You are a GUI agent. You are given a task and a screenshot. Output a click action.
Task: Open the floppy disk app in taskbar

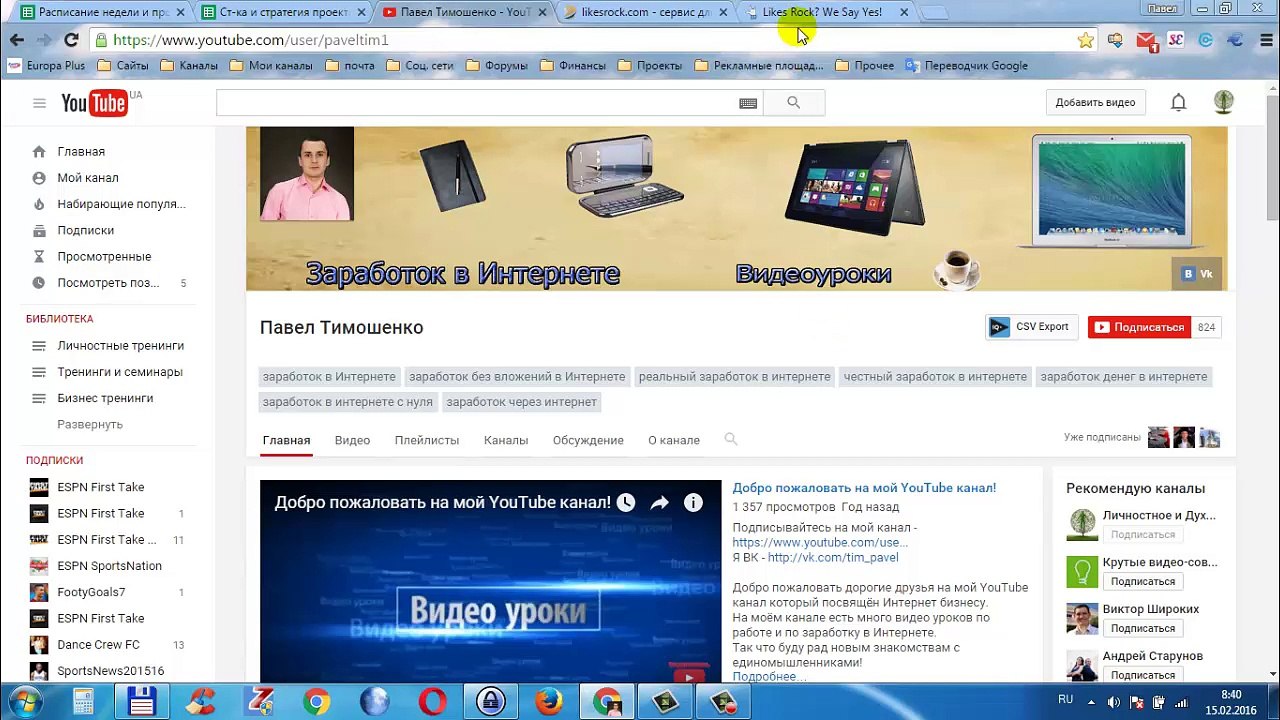[x=141, y=701]
